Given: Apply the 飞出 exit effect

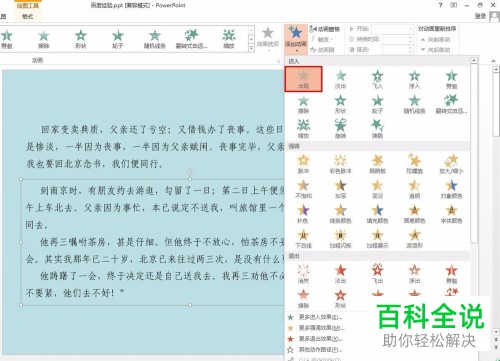Looking at the screenshot, I should click(x=377, y=274).
